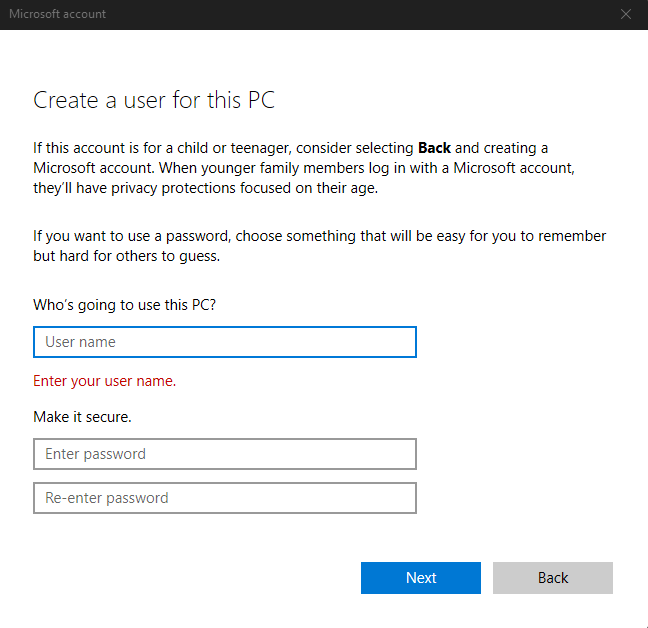Click the bold word 'Back' in paragraph
This screenshot has height=628, width=648.
[434, 148]
